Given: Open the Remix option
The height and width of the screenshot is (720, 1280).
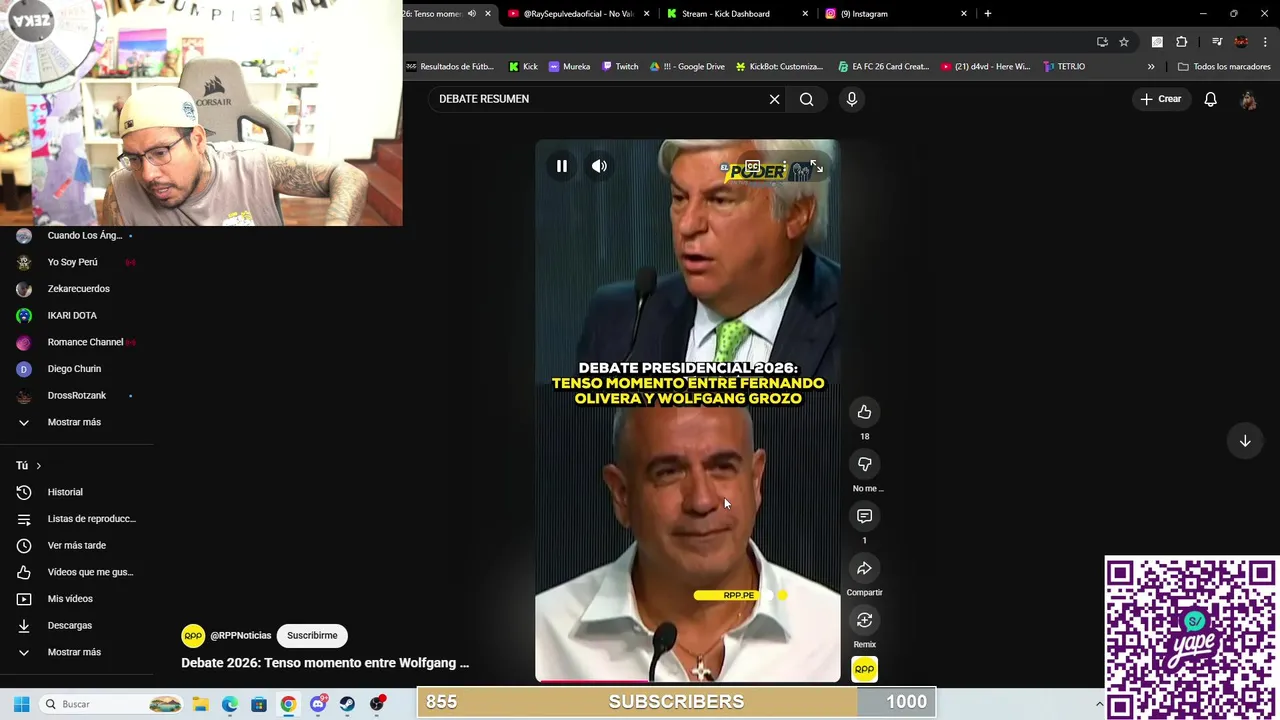Looking at the screenshot, I should [864, 620].
